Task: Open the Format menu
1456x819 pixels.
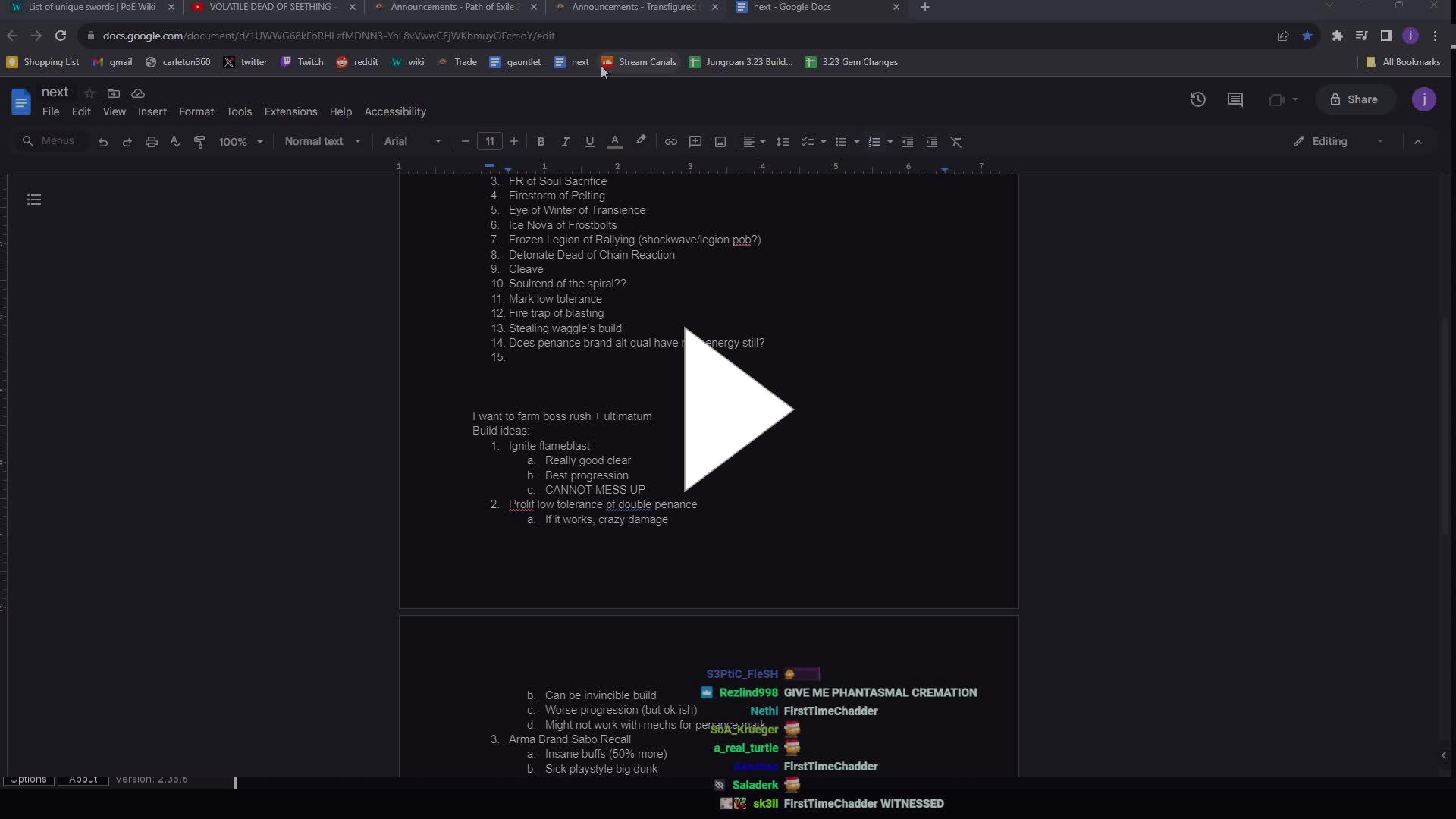Action: pyautogui.click(x=196, y=111)
